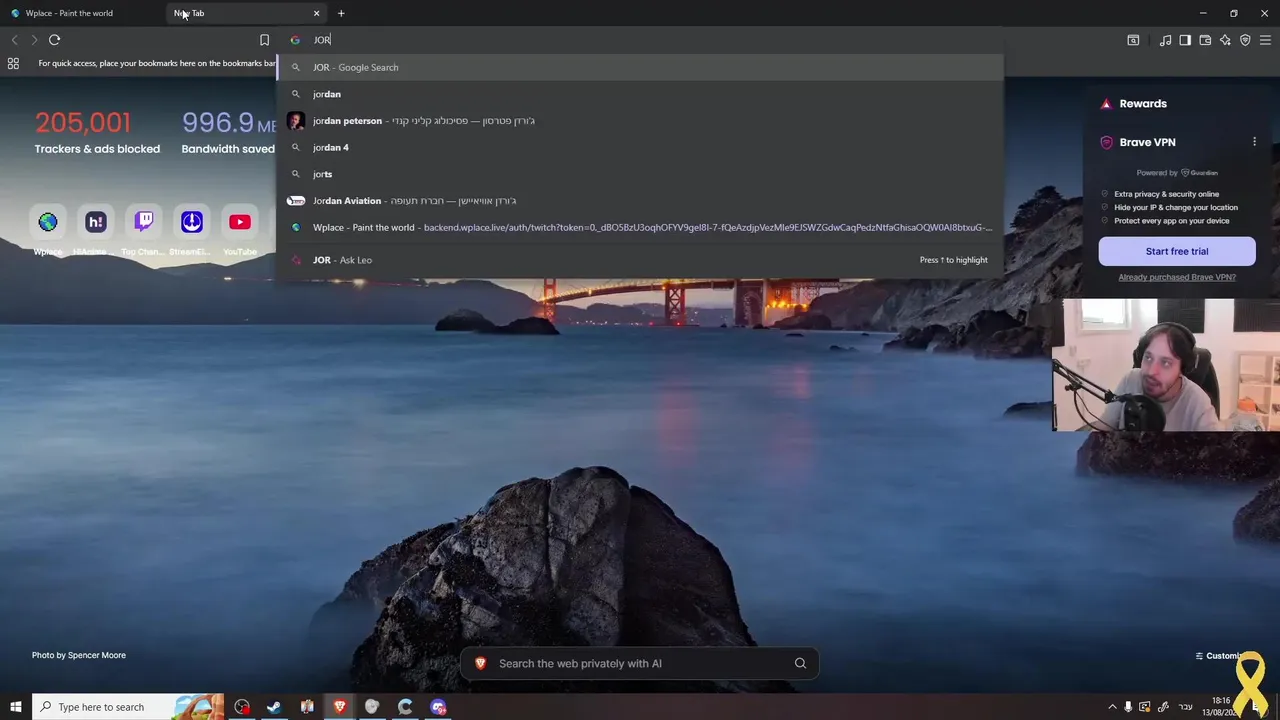1280x720 pixels.
Task: Go back with the back arrow
Action: pyautogui.click(x=14, y=40)
